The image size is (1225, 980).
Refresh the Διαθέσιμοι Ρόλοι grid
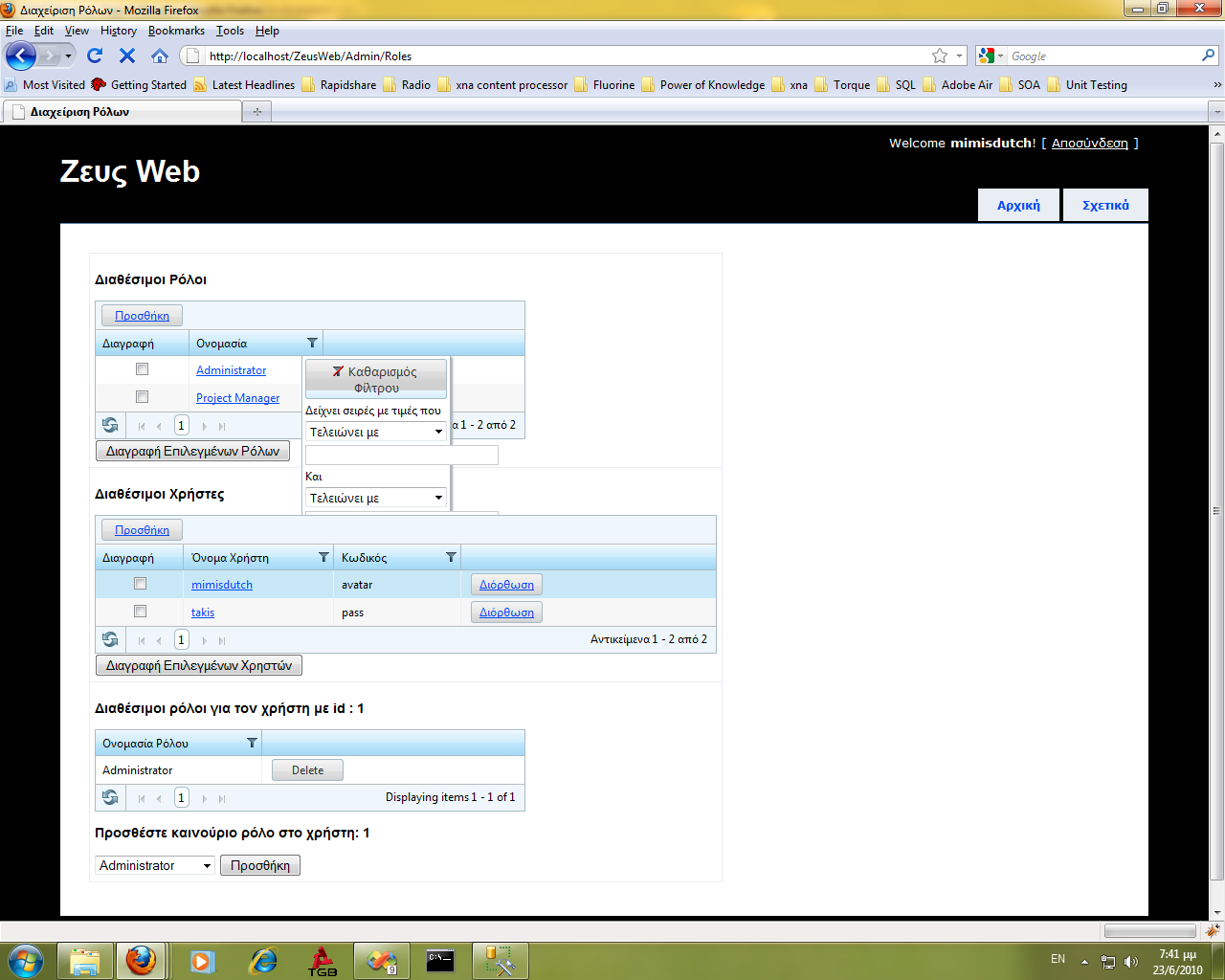(110, 425)
